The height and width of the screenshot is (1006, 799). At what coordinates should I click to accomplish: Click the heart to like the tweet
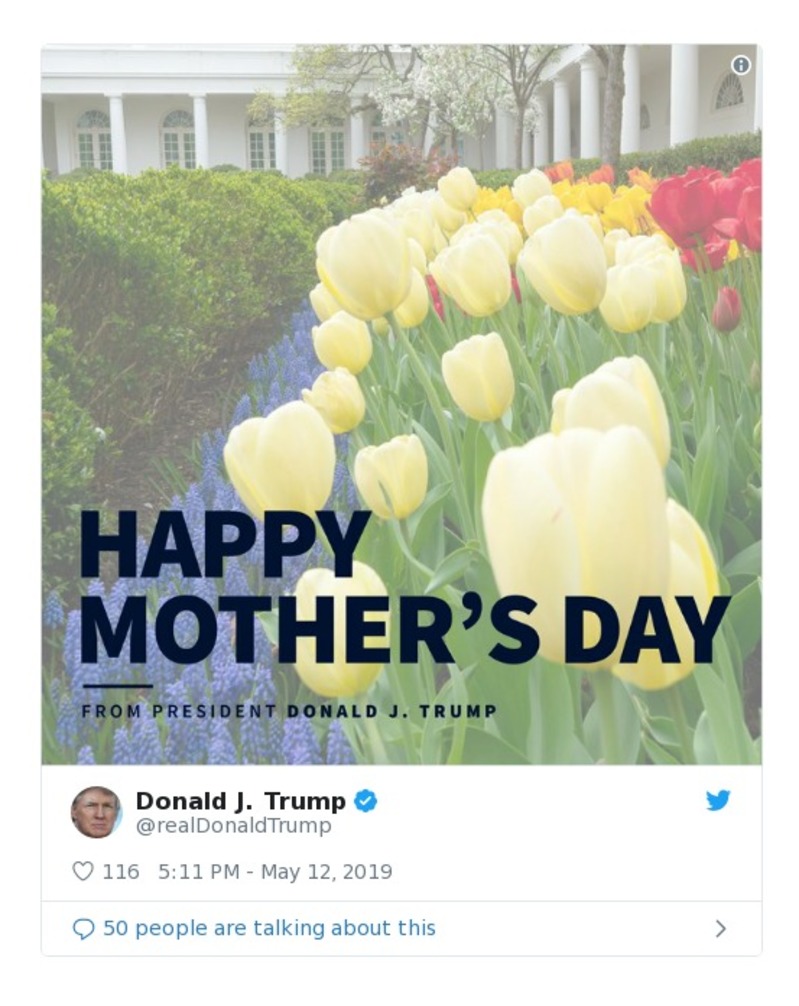[84, 871]
